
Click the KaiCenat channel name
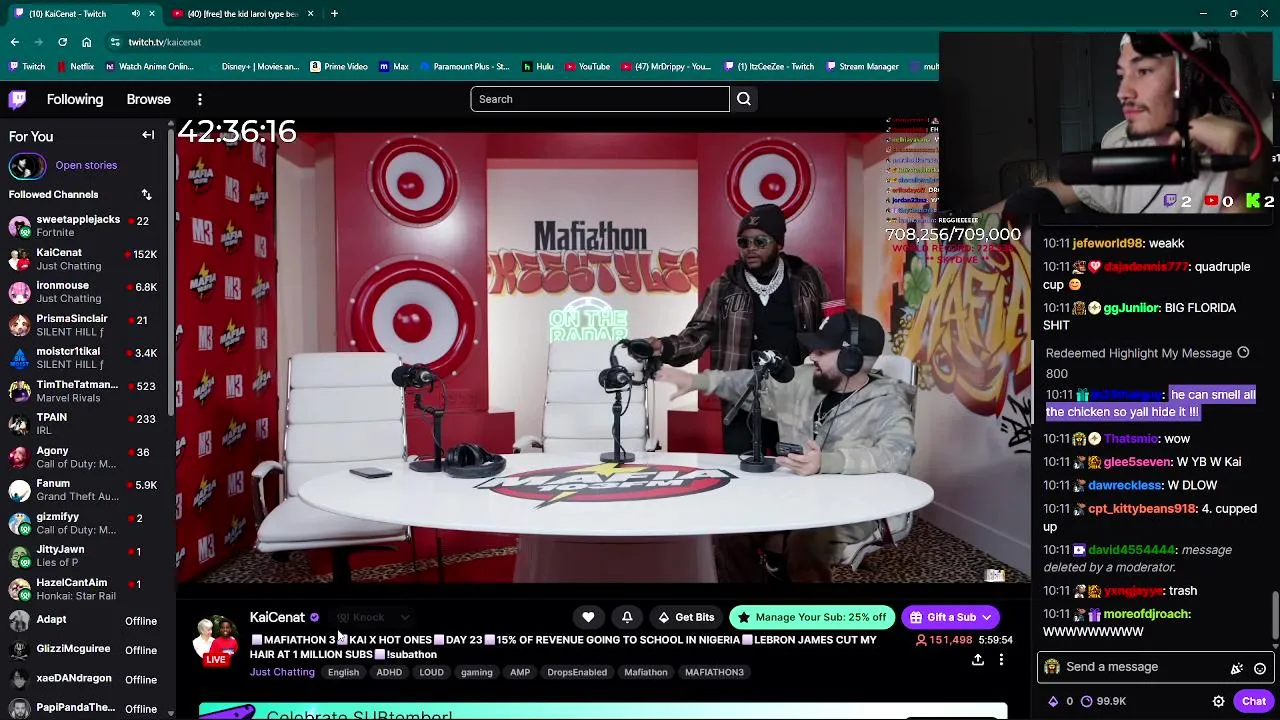click(x=277, y=617)
